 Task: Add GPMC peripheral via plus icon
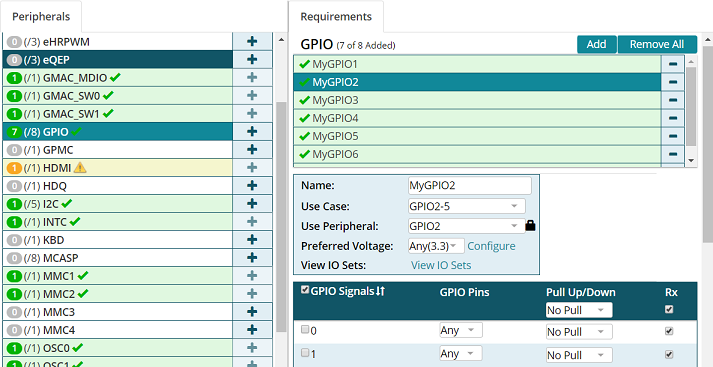coord(252,150)
